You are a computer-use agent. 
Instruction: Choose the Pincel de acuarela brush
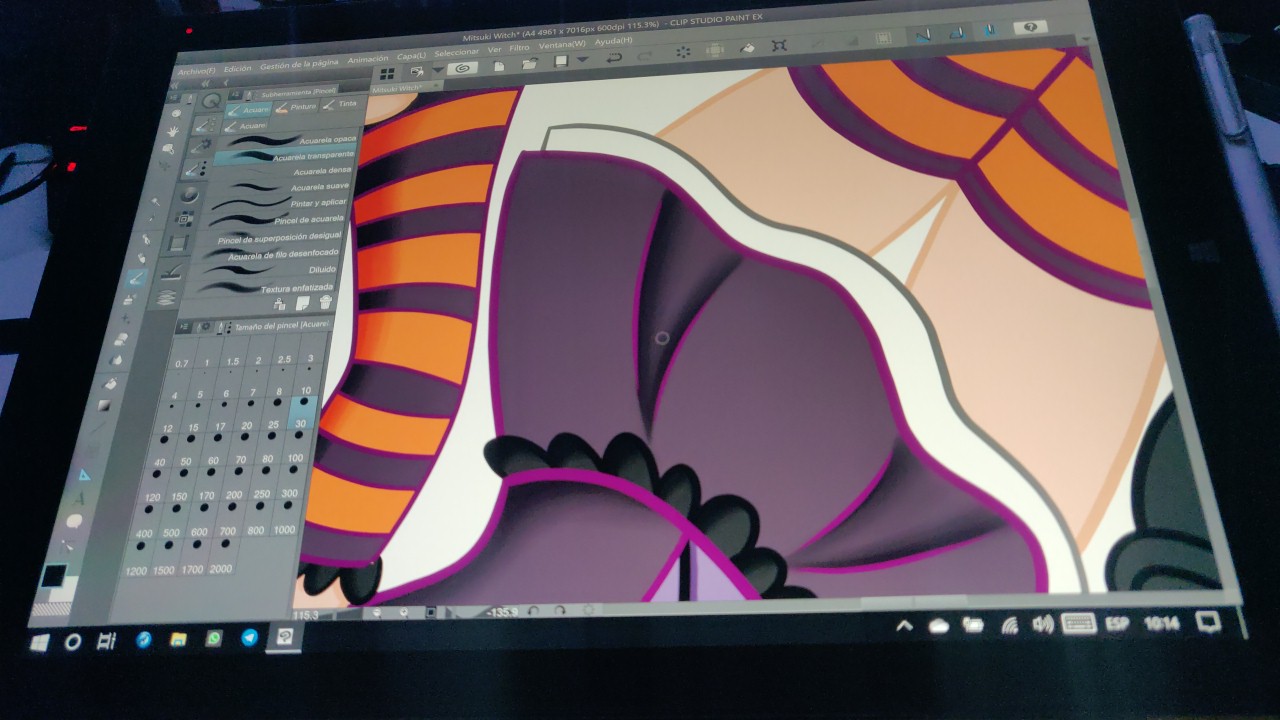pos(275,219)
